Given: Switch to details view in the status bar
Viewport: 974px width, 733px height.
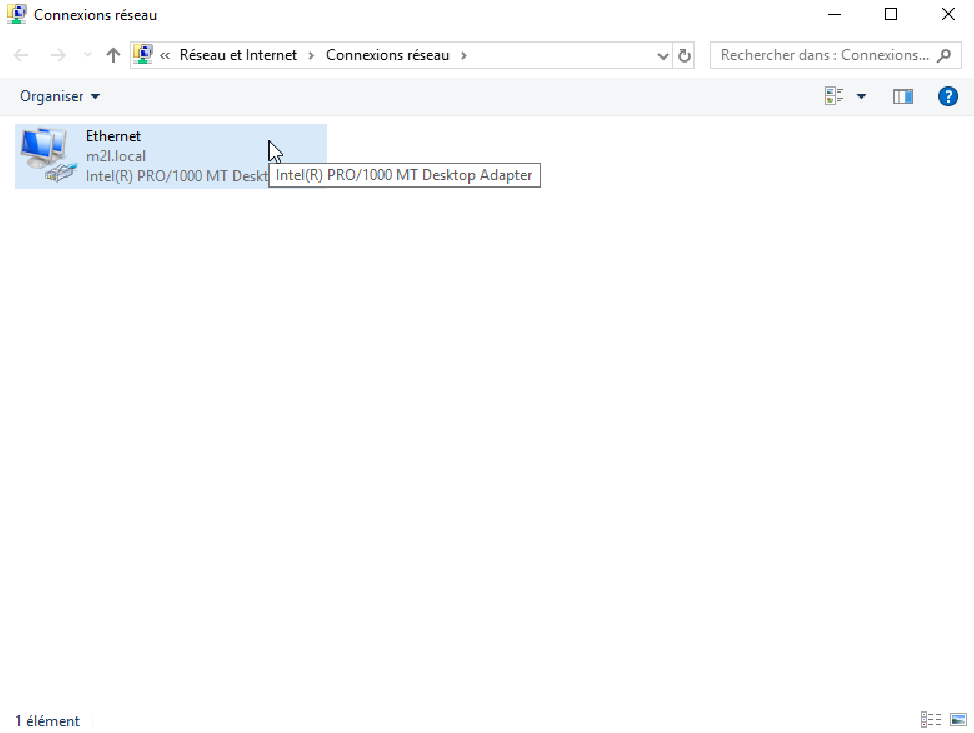Looking at the screenshot, I should pos(930,719).
